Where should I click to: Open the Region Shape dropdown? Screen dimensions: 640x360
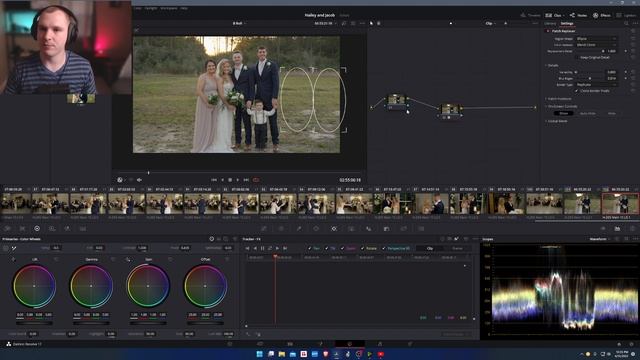click(x=596, y=39)
